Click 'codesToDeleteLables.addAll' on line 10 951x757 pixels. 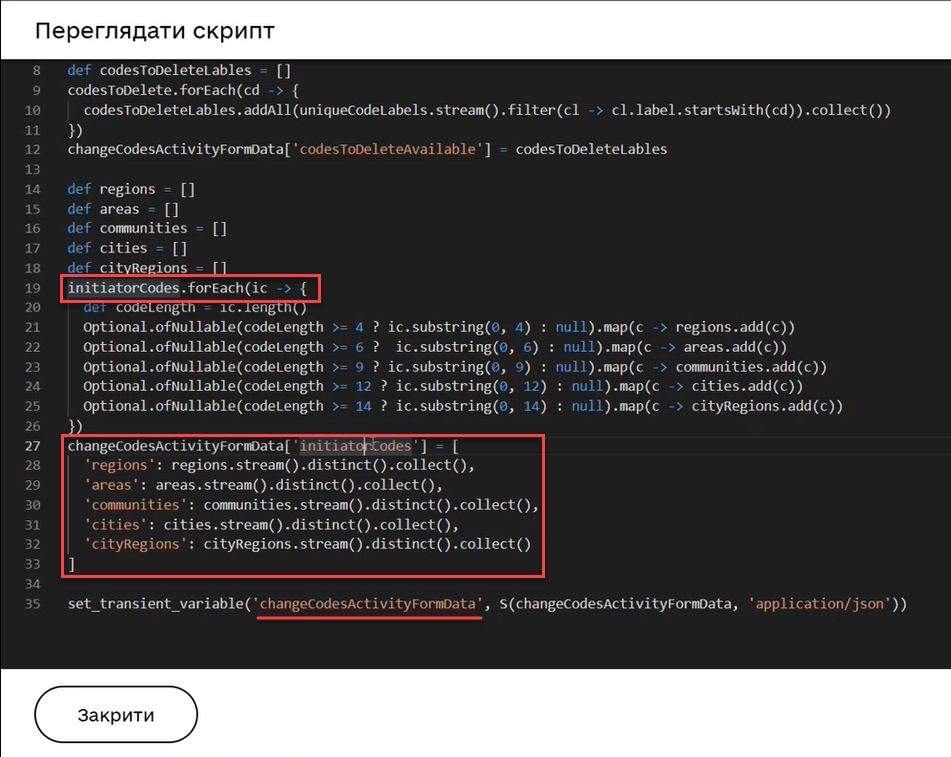tap(187, 110)
